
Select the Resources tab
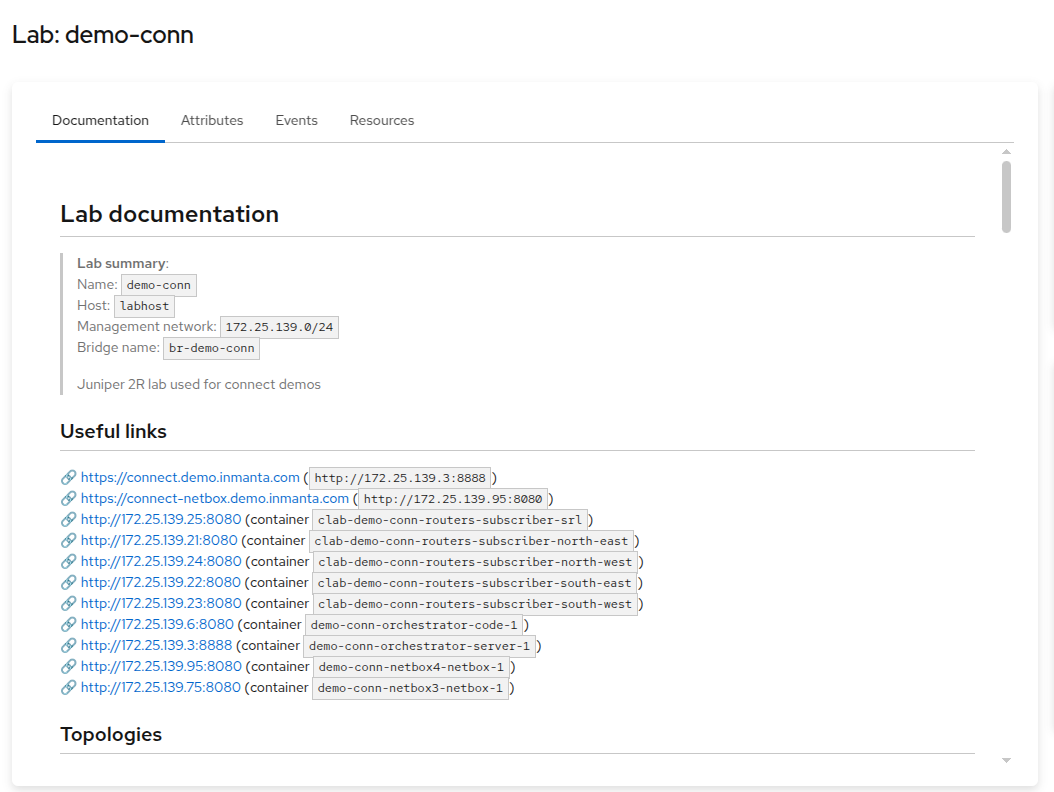[x=381, y=120]
